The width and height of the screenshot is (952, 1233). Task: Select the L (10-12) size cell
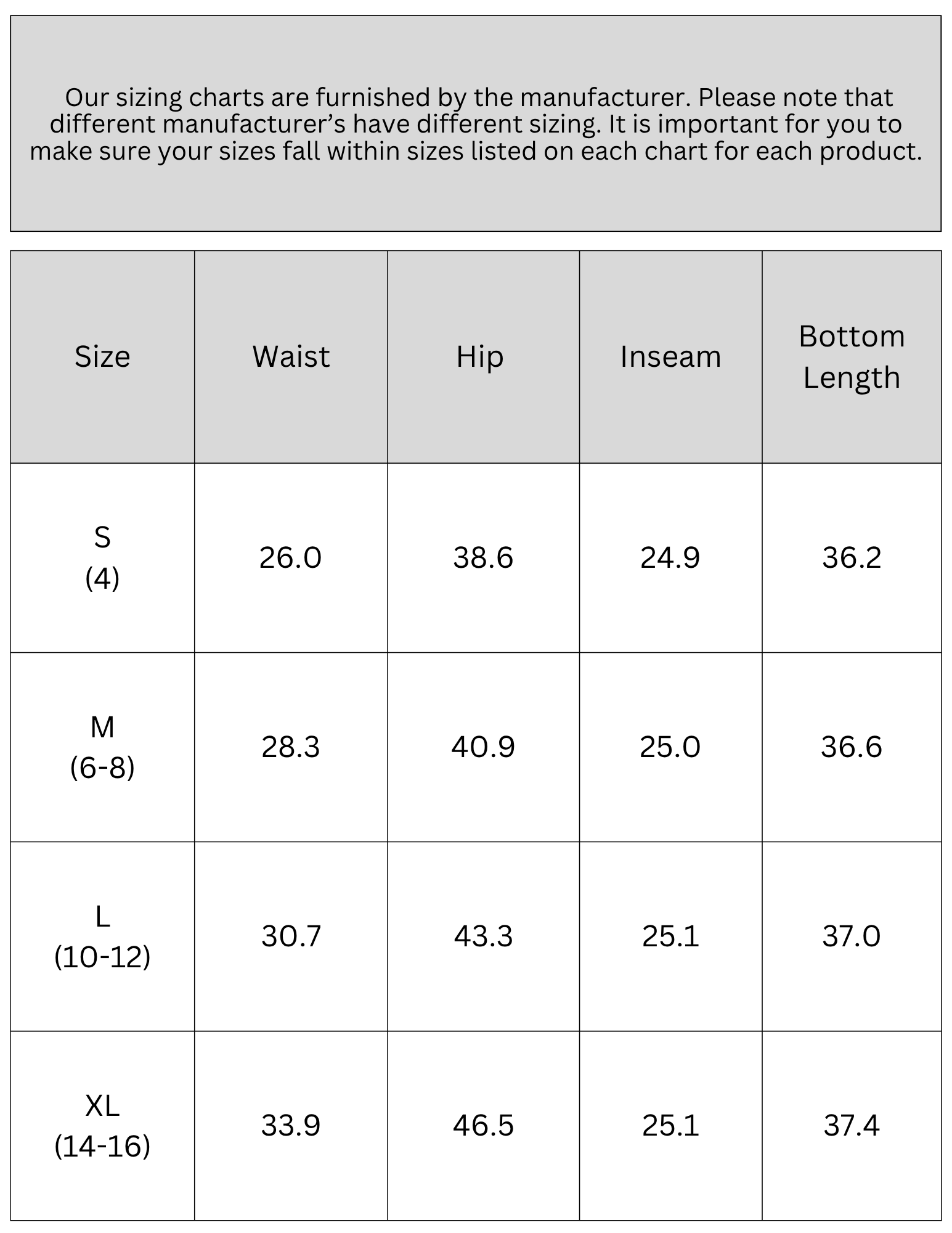102,936
